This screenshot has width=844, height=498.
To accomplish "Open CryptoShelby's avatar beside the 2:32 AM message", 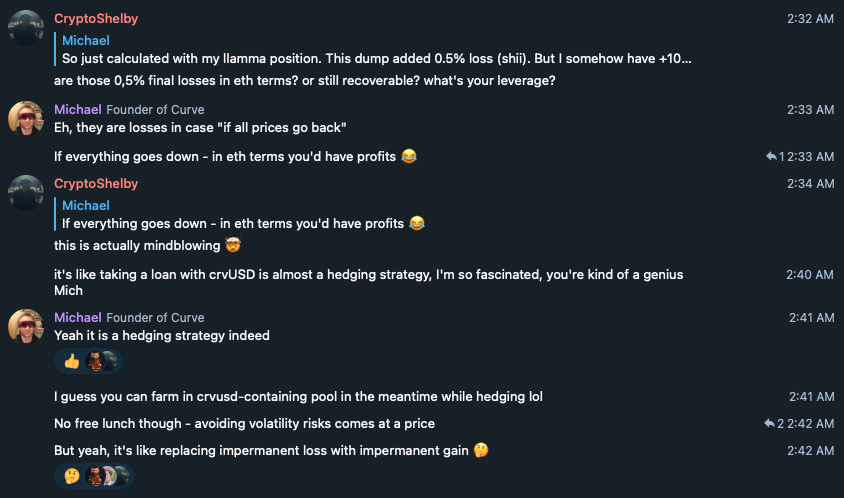I will [x=26, y=28].
